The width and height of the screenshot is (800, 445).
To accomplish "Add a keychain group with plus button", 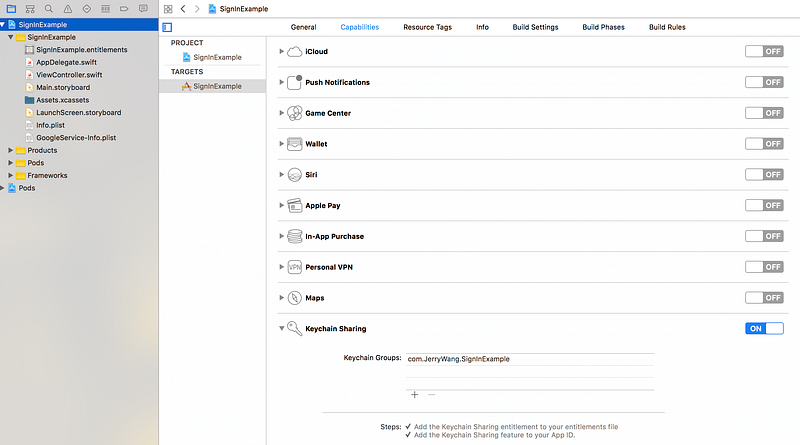I will [415, 394].
